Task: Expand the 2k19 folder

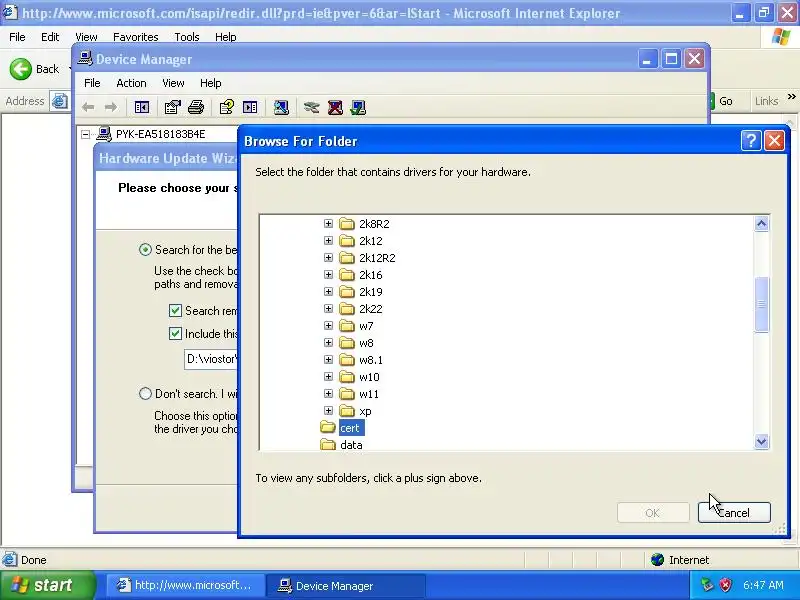Action: [x=328, y=291]
